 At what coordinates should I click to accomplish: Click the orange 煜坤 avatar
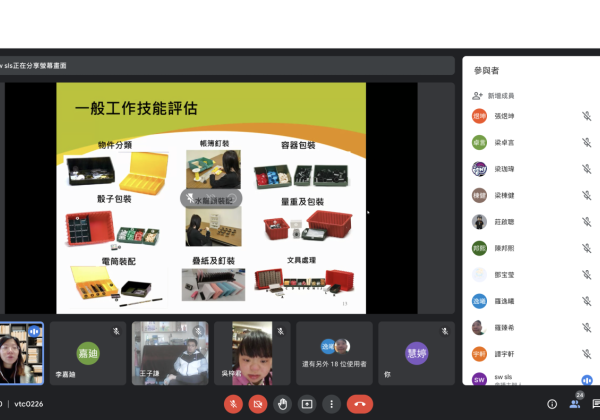click(479, 116)
